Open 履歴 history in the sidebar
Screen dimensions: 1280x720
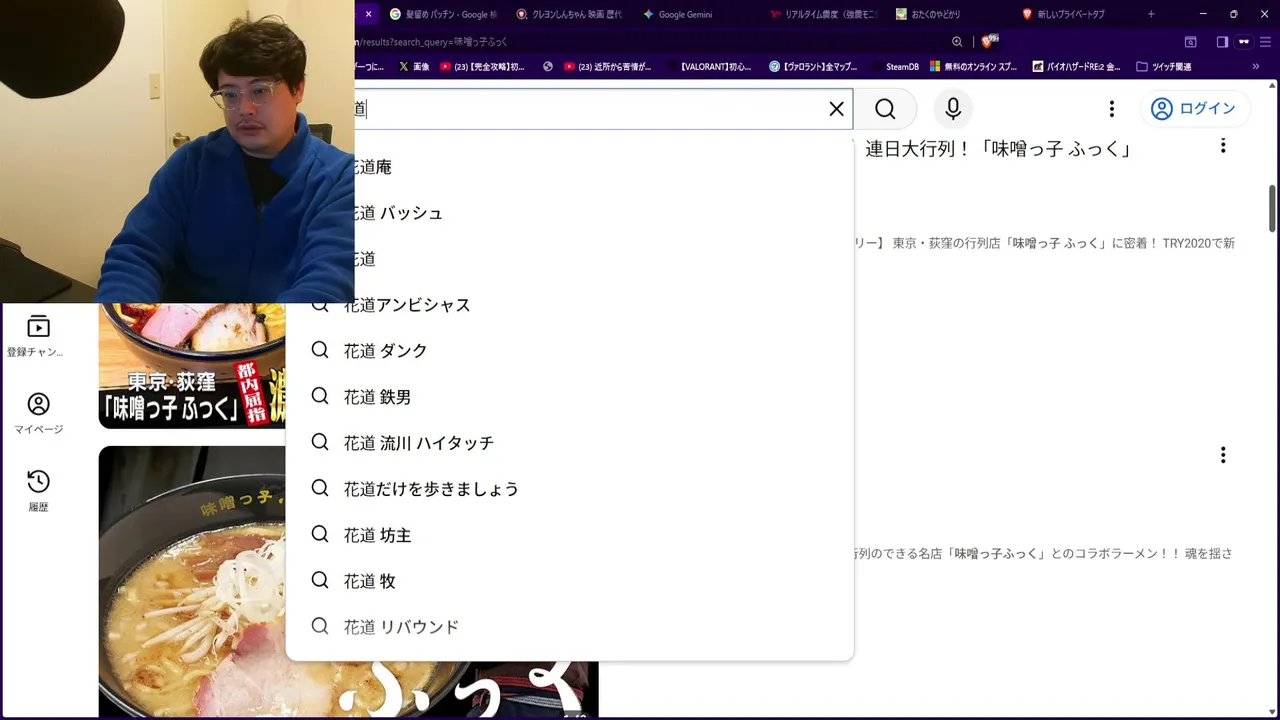pos(38,491)
